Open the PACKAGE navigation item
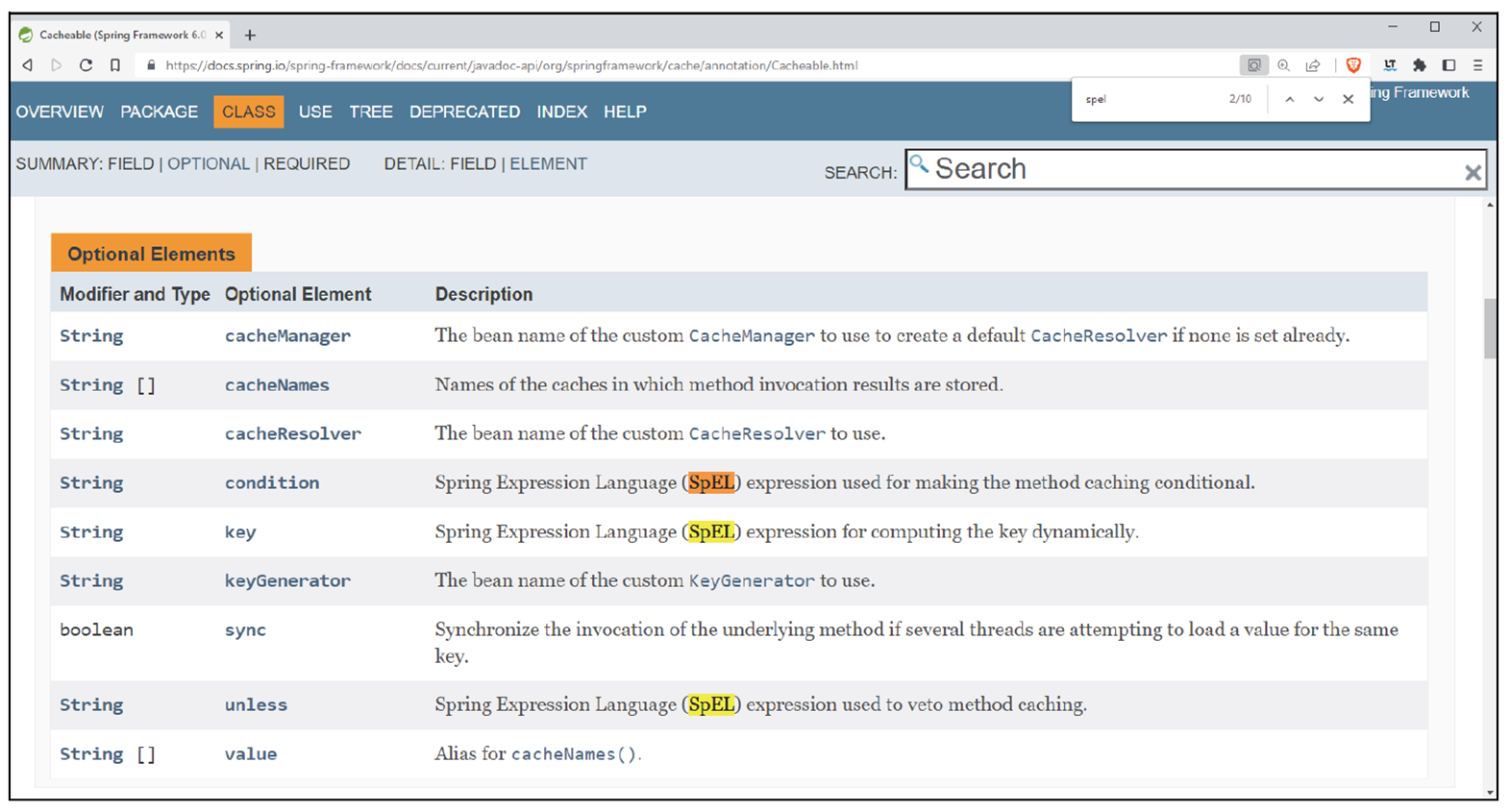1510x812 pixels. (x=160, y=111)
